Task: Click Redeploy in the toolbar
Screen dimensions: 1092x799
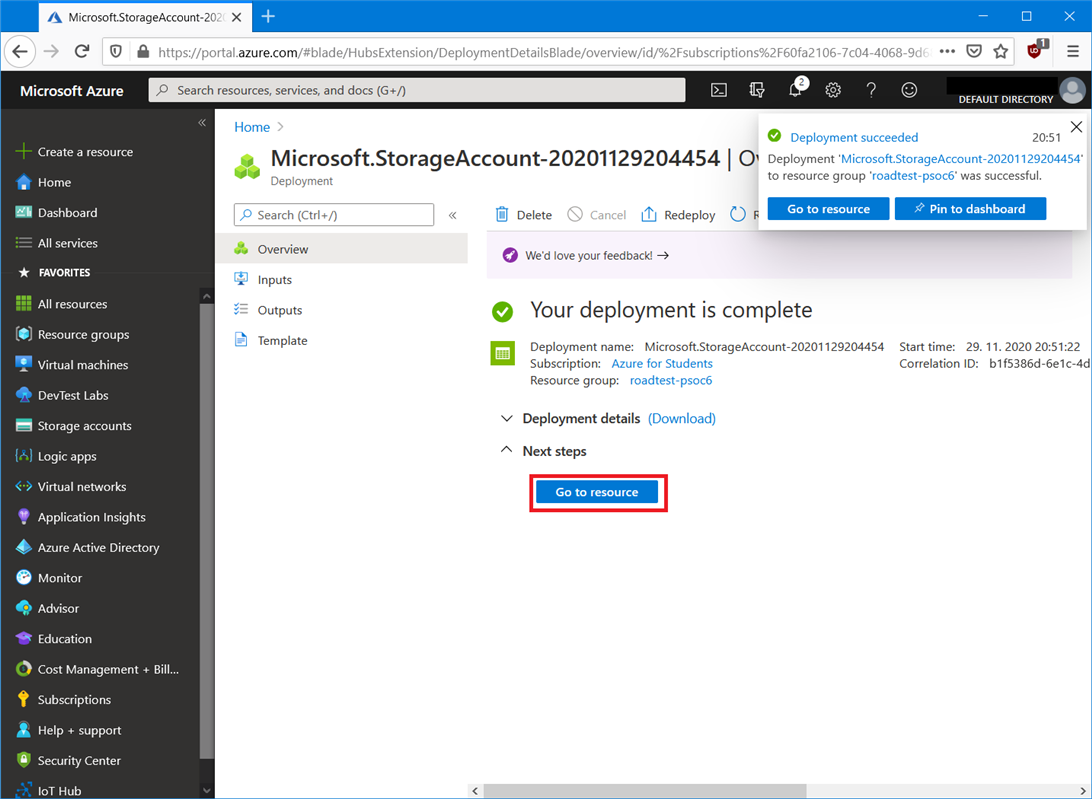Action: pos(678,215)
